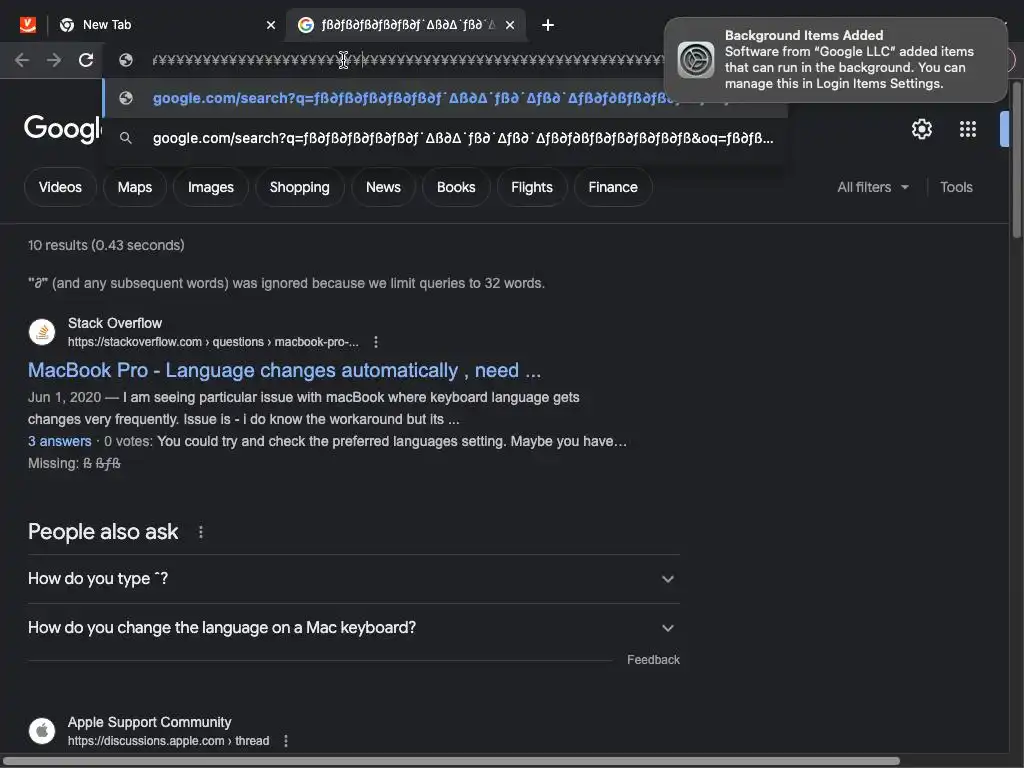Open the search Tools button
Image resolution: width=1024 pixels, height=768 pixels.
click(956, 187)
